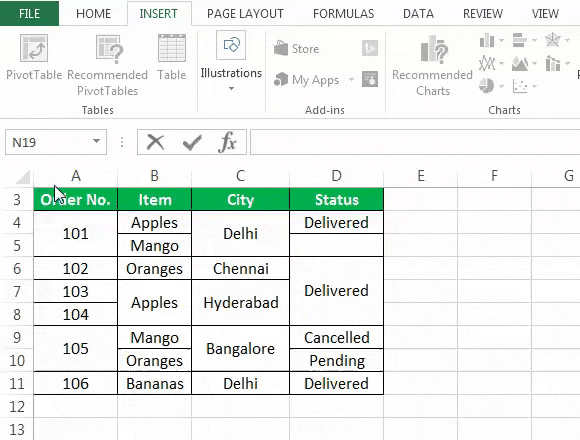This screenshot has height=440, width=580.
Task: Open Recommended PivotTables
Action: (x=108, y=65)
